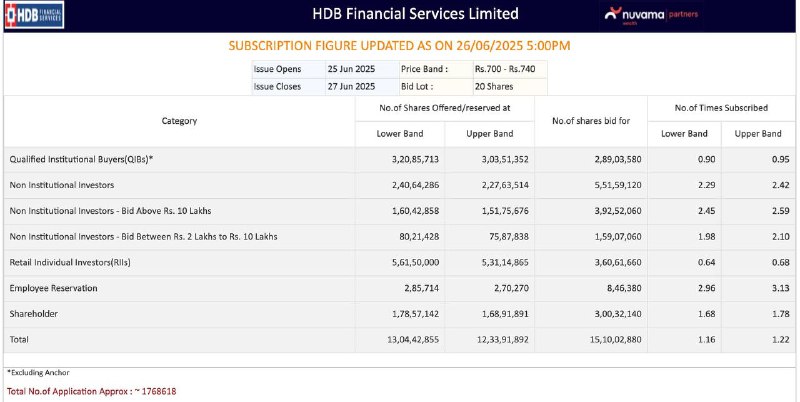Select RII upper band value '5,31,14,865'

tap(505, 263)
